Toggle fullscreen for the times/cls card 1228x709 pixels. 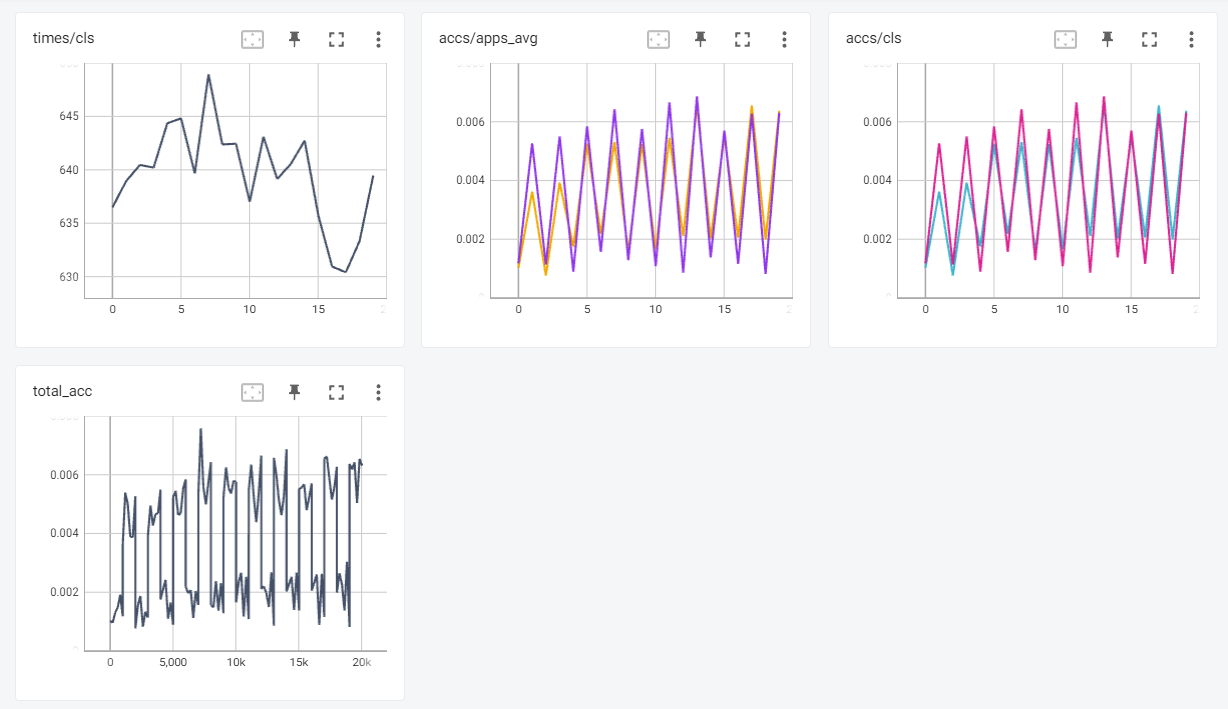[x=336, y=39]
